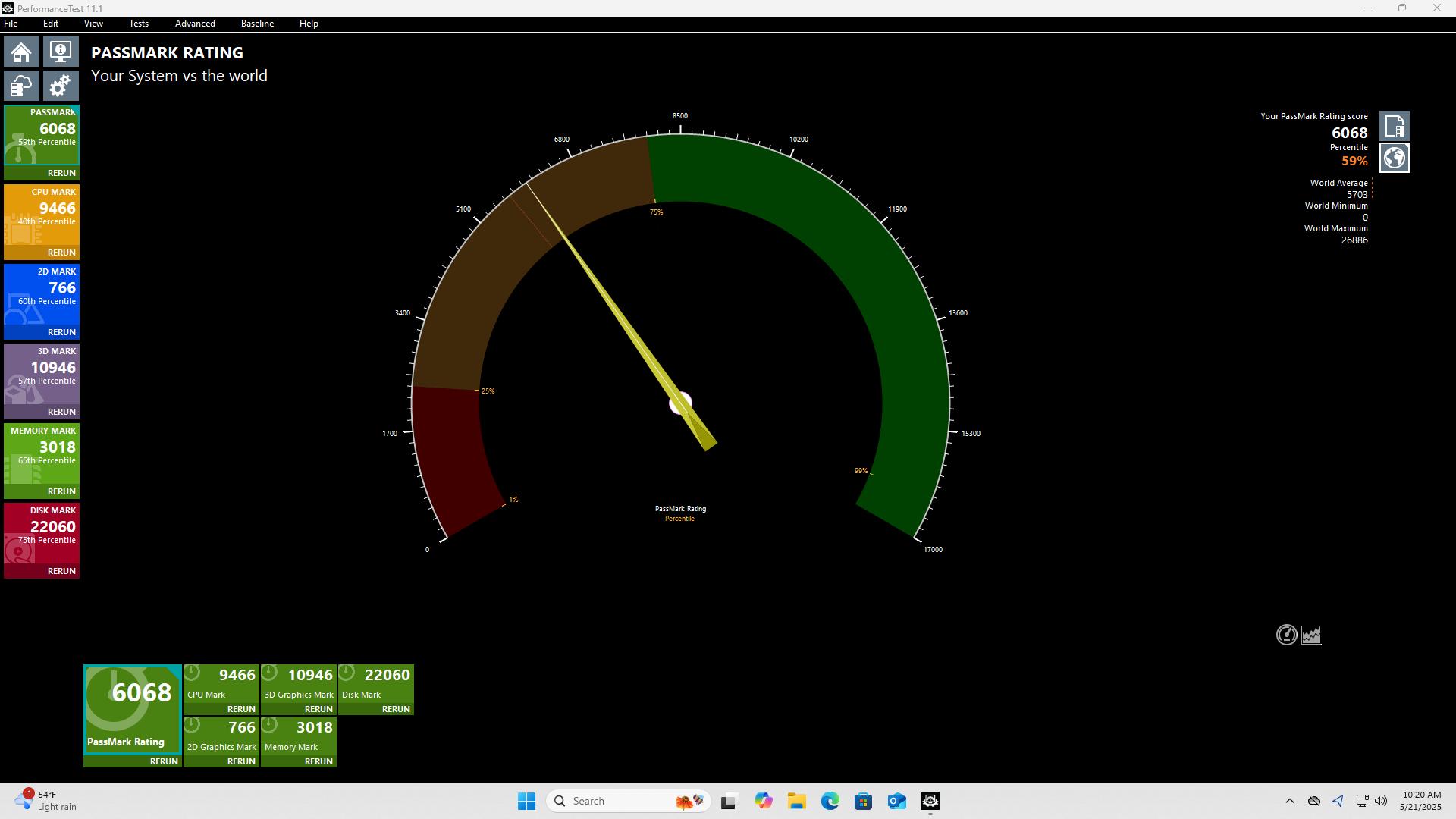This screenshot has width=1456, height=819.
Task: Rerun the Disk Mark sidebar test
Action: (x=61, y=571)
